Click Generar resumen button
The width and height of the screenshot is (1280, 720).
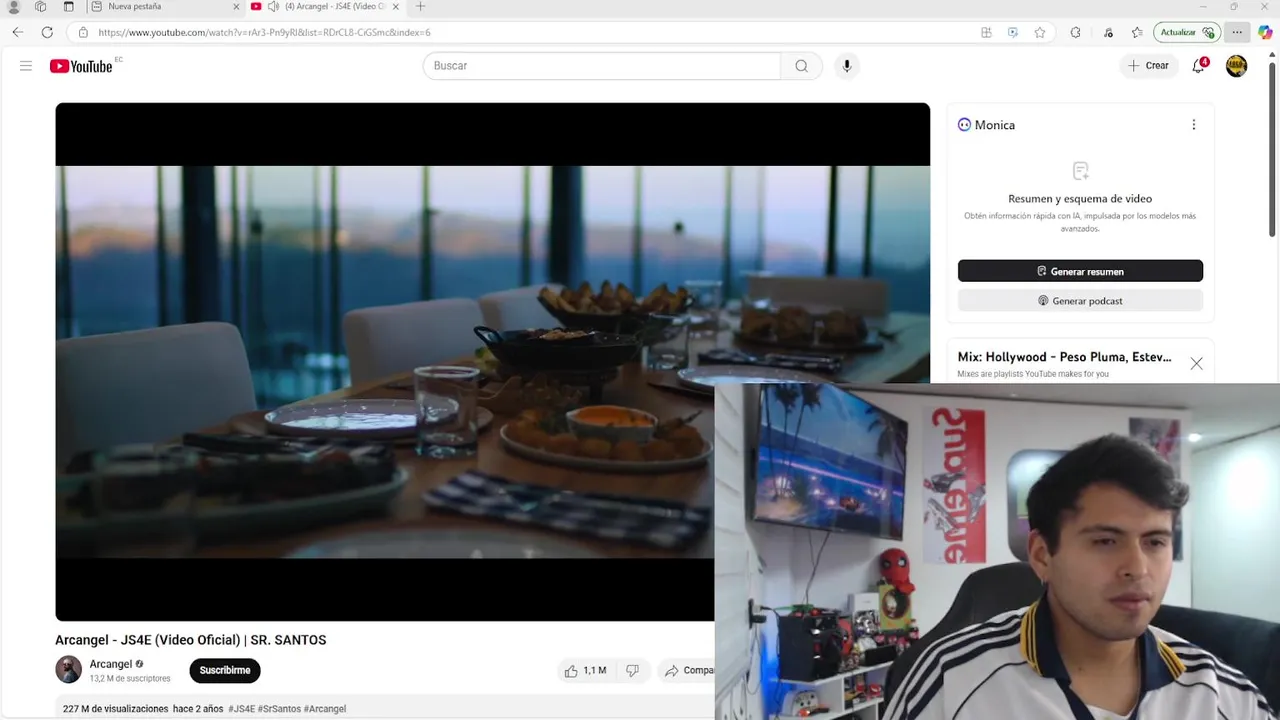click(1080, 271)
